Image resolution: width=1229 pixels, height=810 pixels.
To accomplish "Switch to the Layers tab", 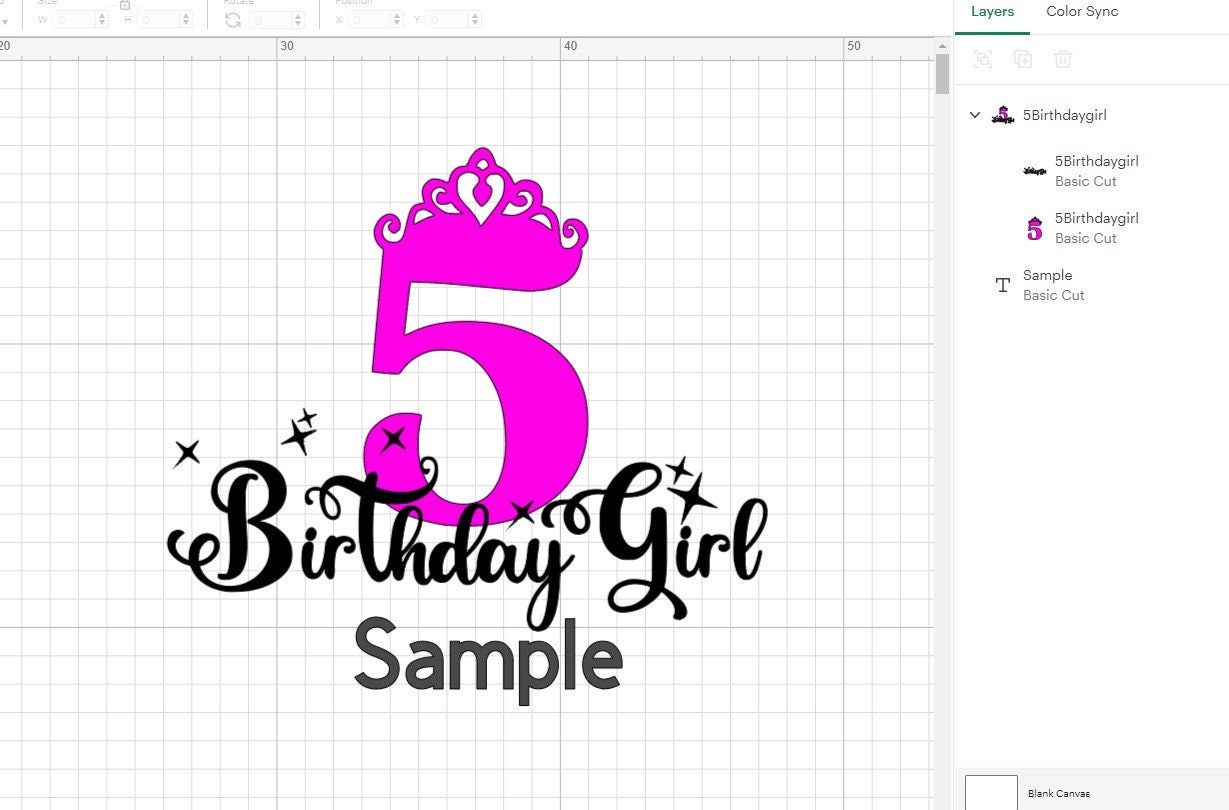I will 992,12.
